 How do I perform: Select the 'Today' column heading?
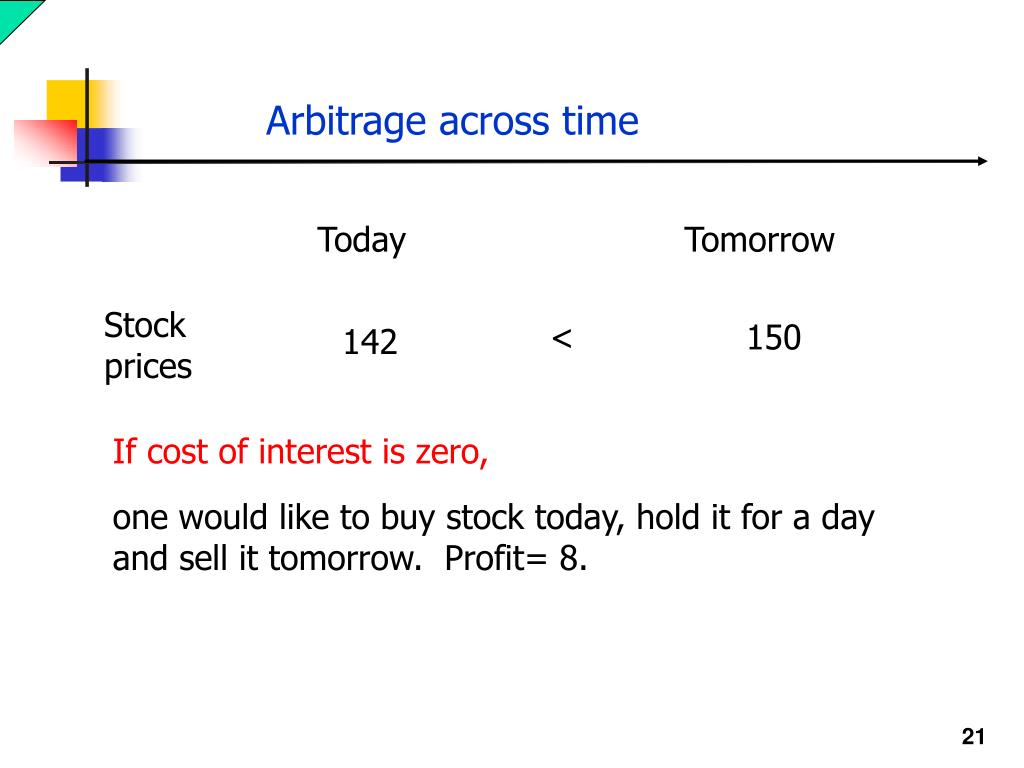(361, 240)
